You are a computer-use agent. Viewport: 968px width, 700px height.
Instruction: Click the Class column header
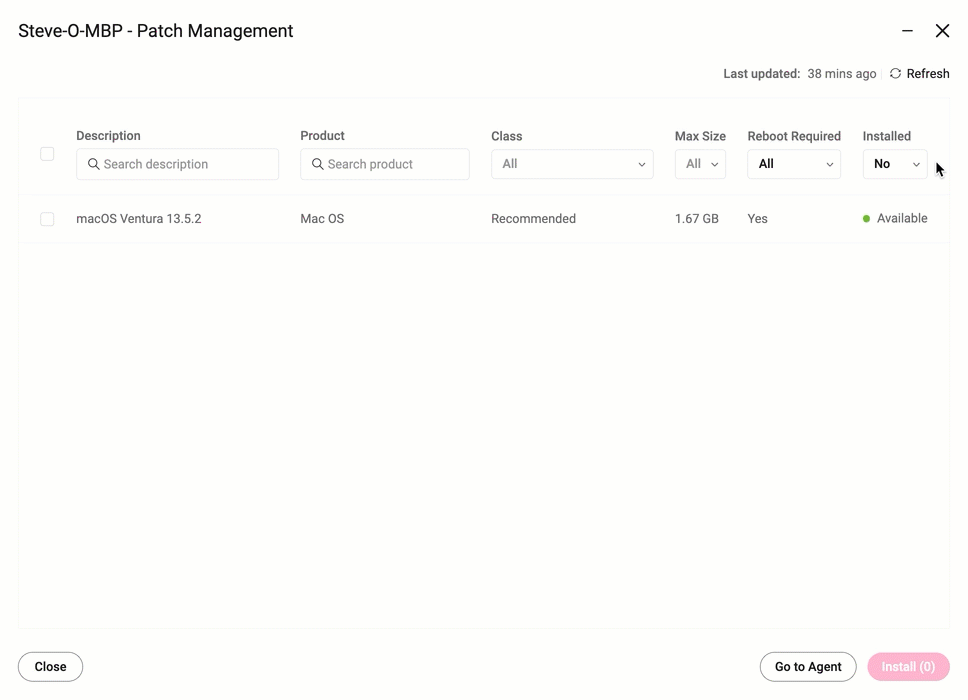(x=507, y=136)
